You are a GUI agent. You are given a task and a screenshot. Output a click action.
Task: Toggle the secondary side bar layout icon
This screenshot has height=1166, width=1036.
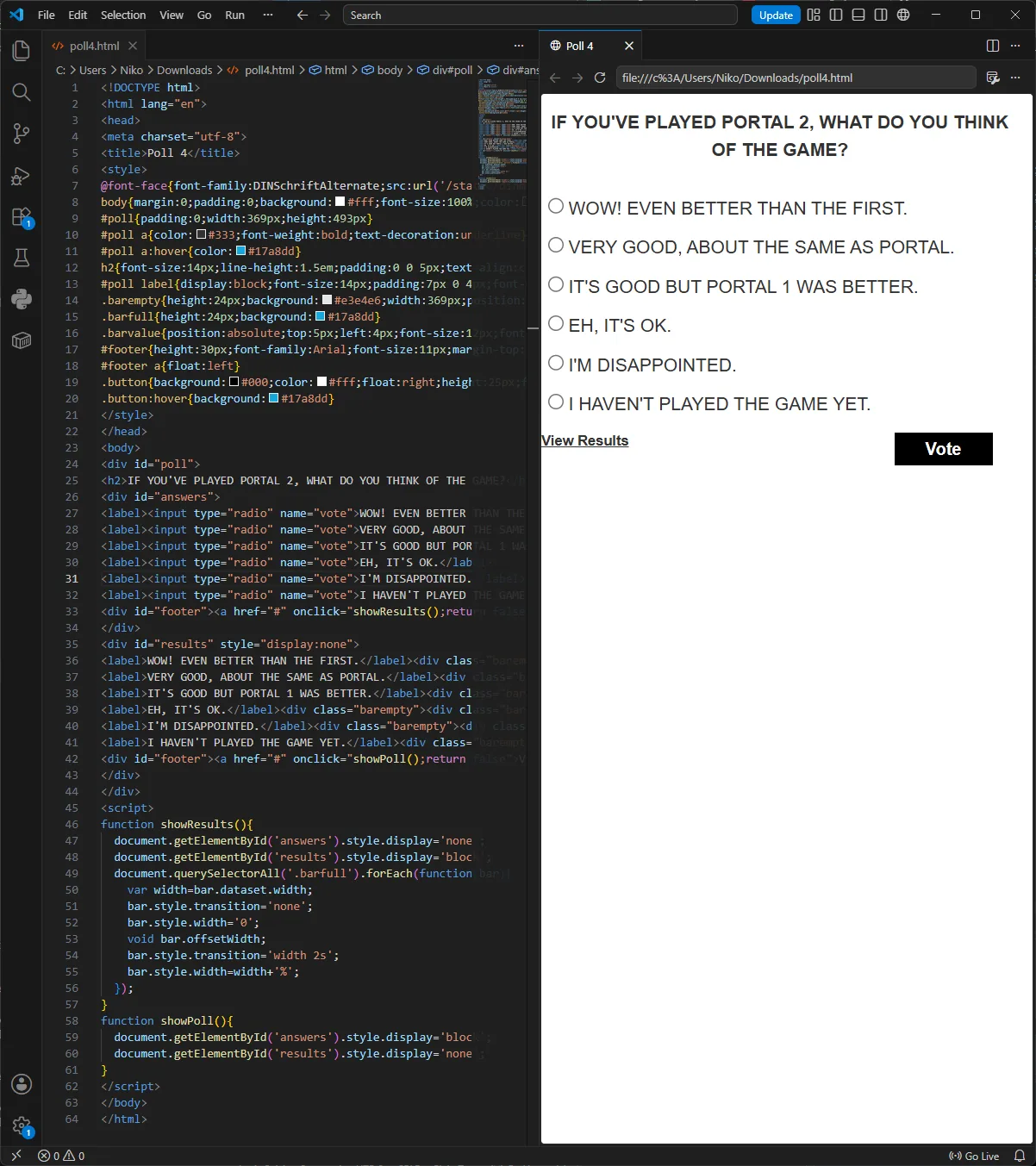(881, 15)
